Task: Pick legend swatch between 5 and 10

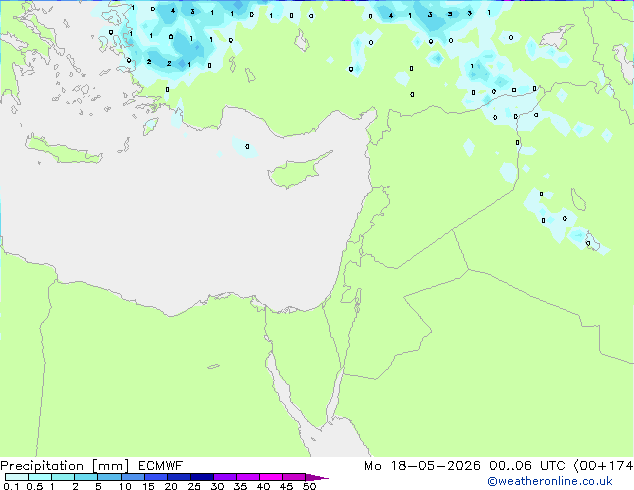Action: (x=109, y=477)
